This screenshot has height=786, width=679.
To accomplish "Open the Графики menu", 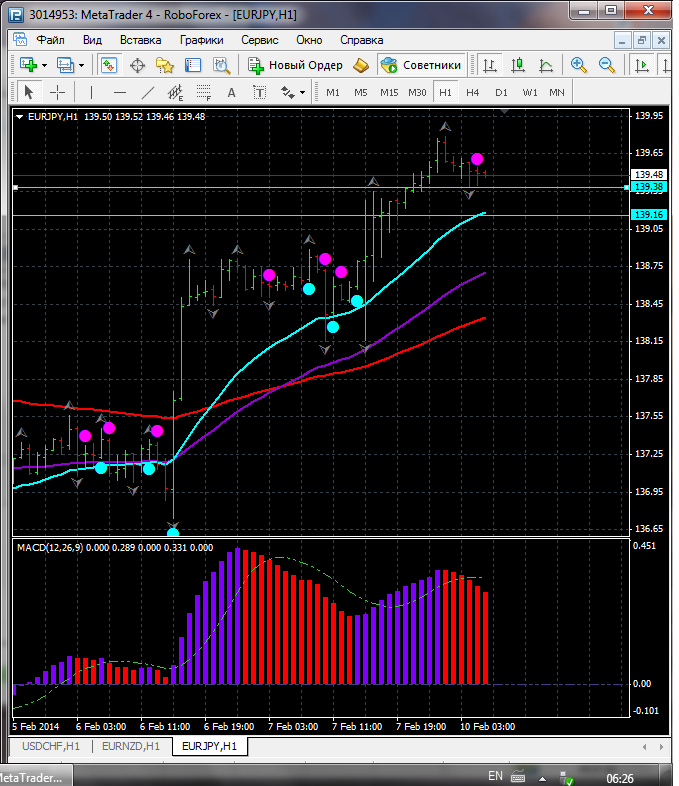I will tap(201, 40).
